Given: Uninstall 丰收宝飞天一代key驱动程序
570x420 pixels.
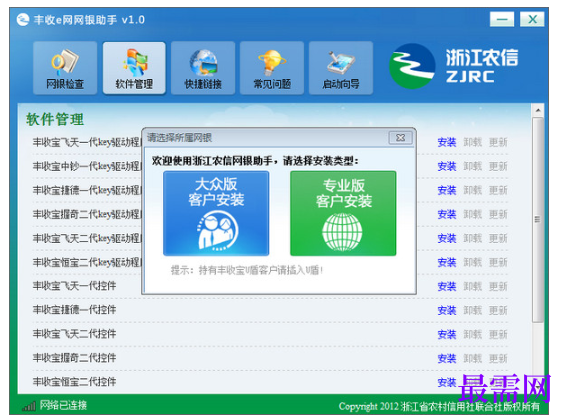Looking at the screenshot, I should (x=472, y=142).
